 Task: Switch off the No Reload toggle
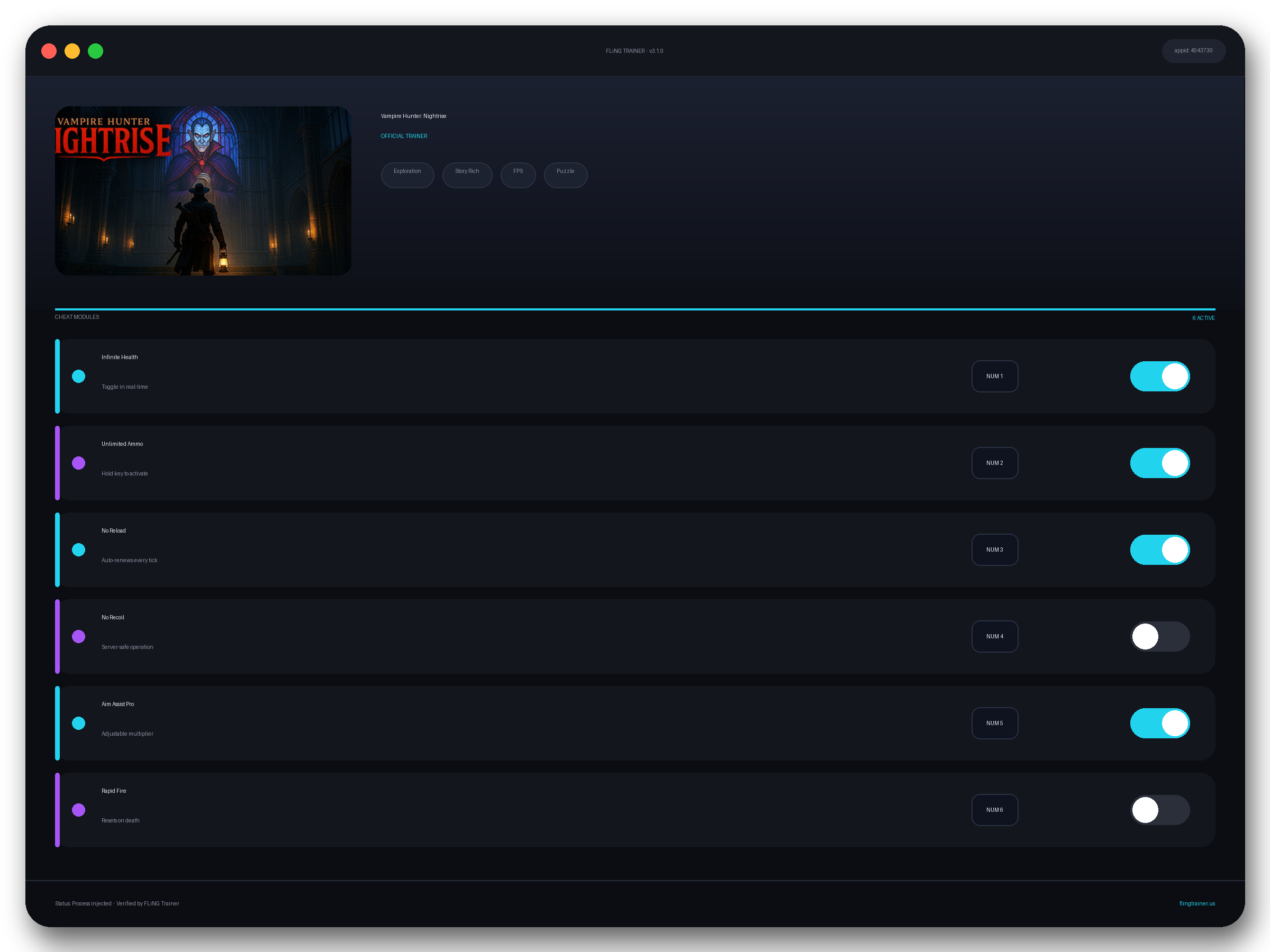pos(1160,550)
